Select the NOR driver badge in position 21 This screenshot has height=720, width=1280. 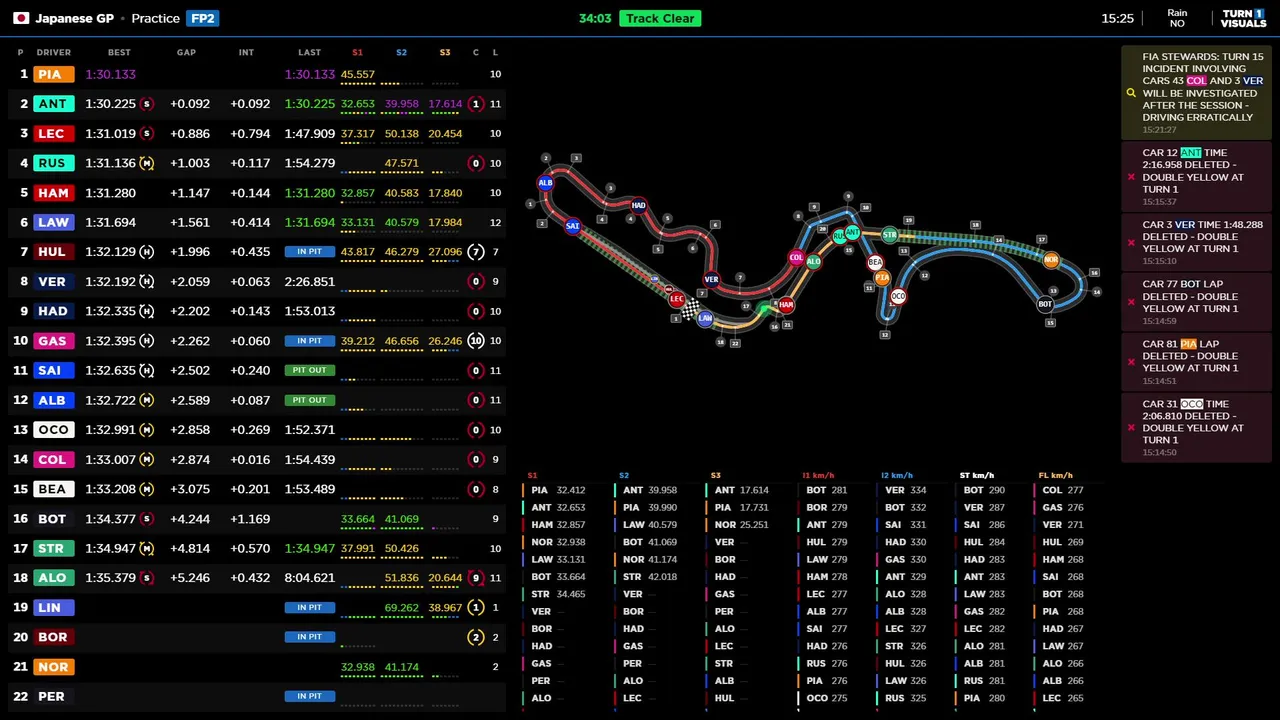53,667
